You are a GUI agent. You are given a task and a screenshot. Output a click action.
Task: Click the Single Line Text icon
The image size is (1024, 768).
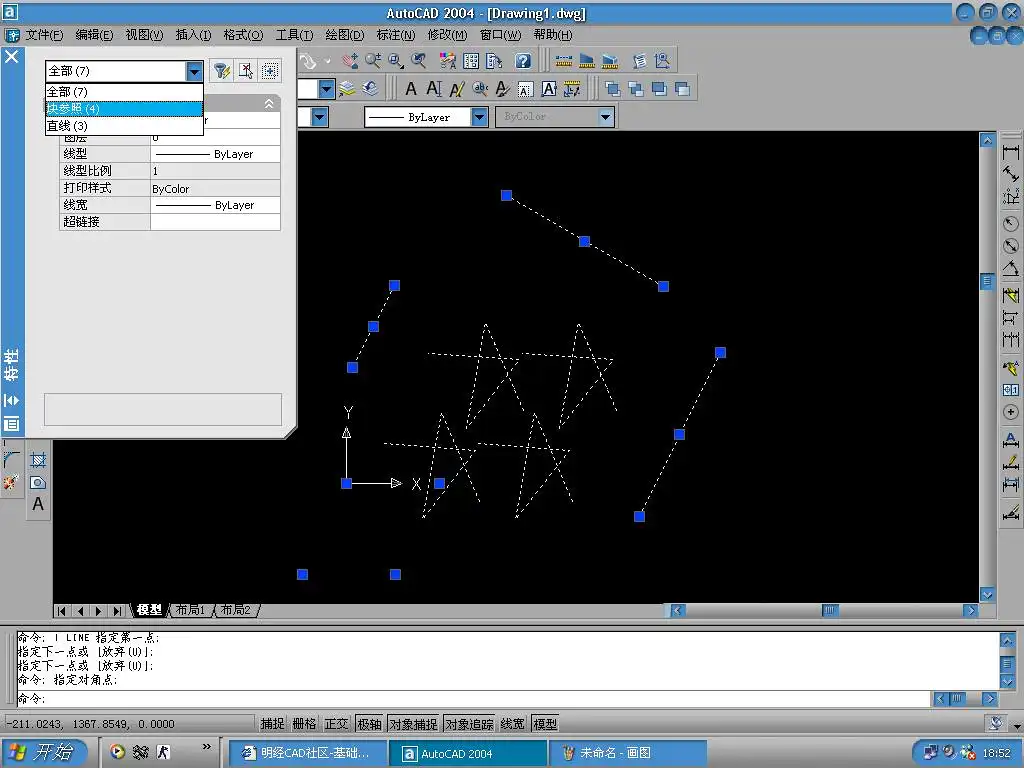coord(434,88)
